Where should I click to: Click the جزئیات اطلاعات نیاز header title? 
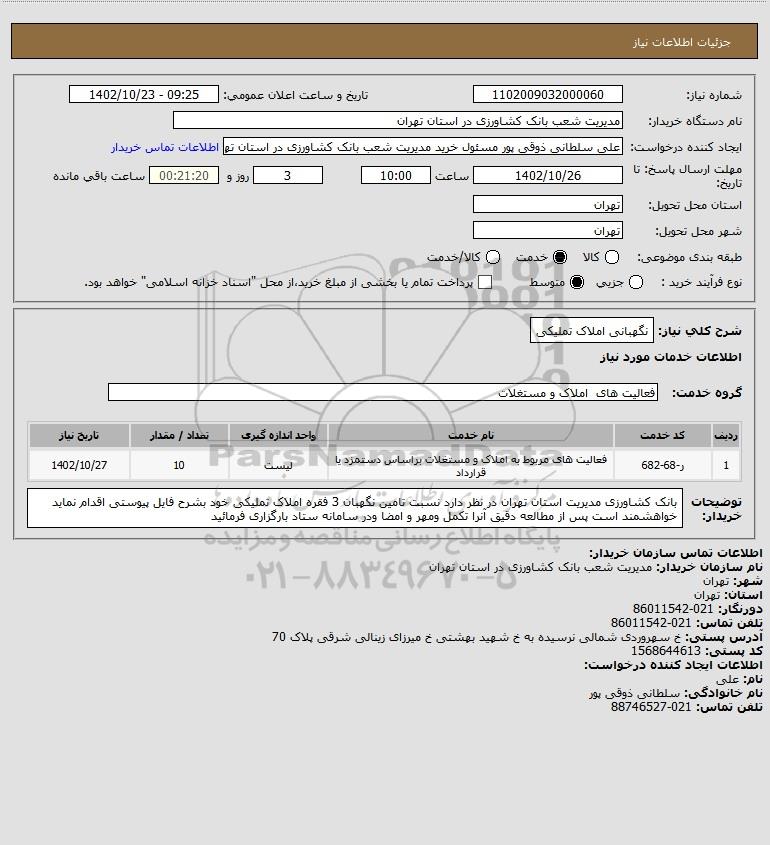(x=682, y=42)
